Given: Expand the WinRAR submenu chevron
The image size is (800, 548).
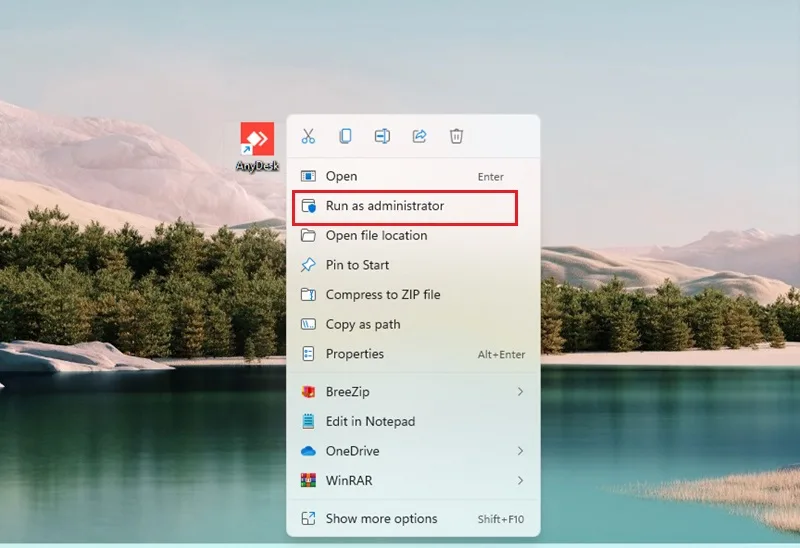Looking at the screenshot, I should point(520,481).
